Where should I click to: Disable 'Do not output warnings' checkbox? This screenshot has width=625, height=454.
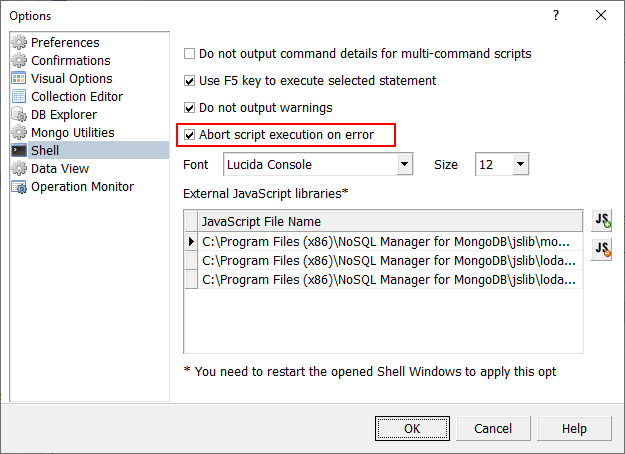pos(191,108)
